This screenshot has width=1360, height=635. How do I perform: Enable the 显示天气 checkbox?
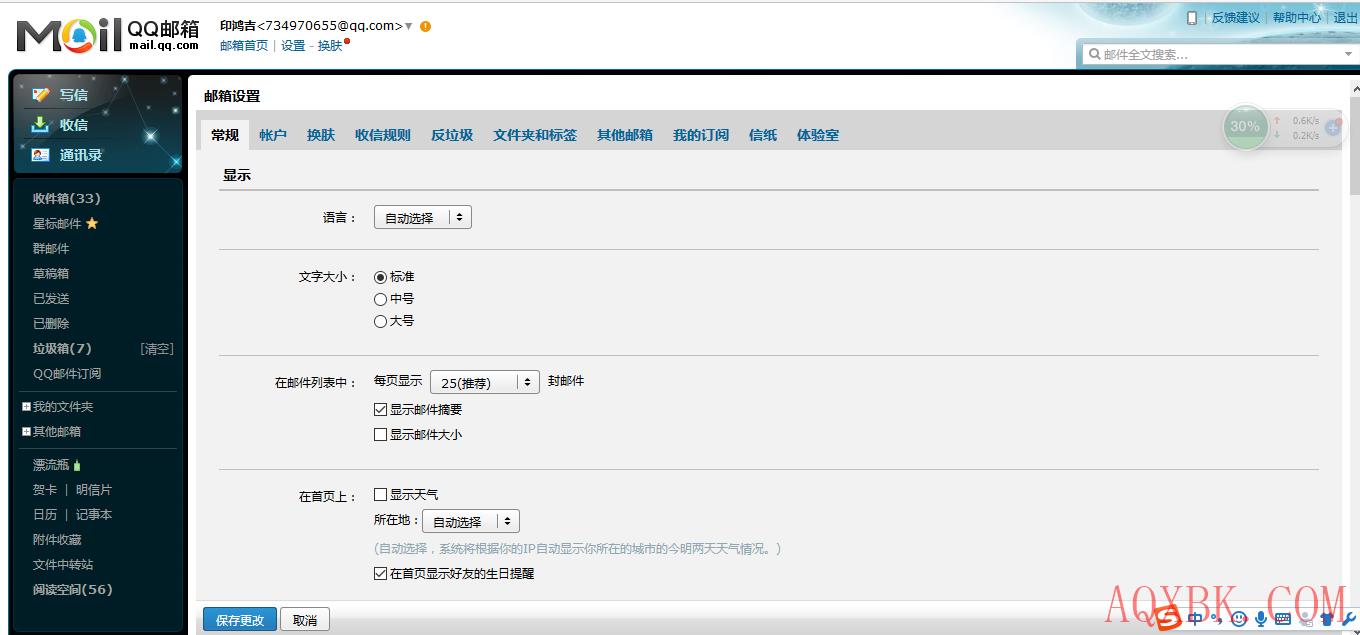pos(380,494)
